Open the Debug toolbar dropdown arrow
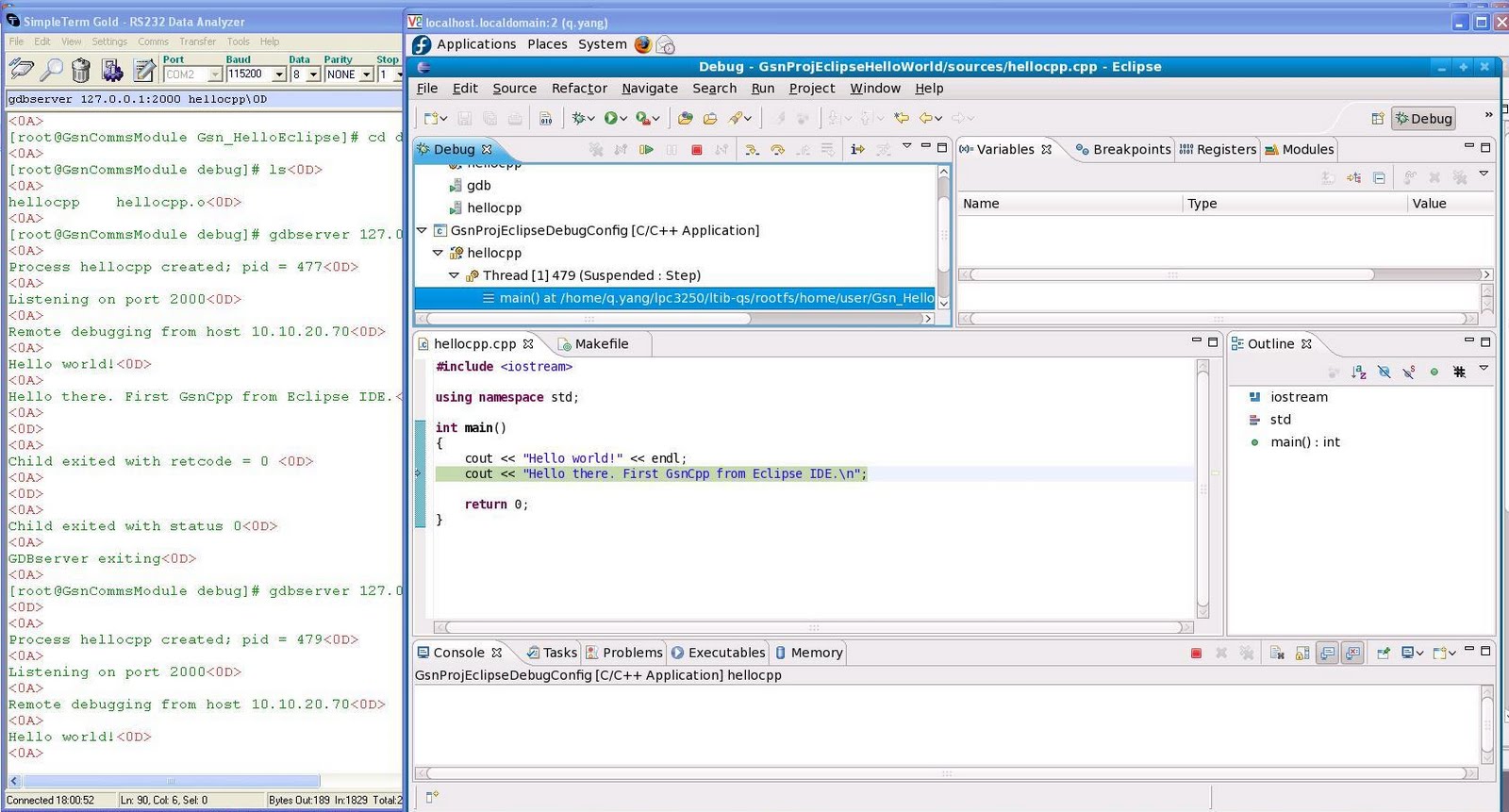Screen dimensions: 1509x812 (x=591, y=119)
